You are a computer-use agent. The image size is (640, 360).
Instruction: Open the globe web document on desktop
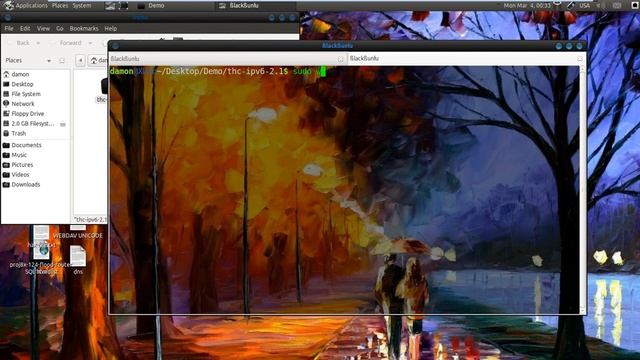coord(41,250)
